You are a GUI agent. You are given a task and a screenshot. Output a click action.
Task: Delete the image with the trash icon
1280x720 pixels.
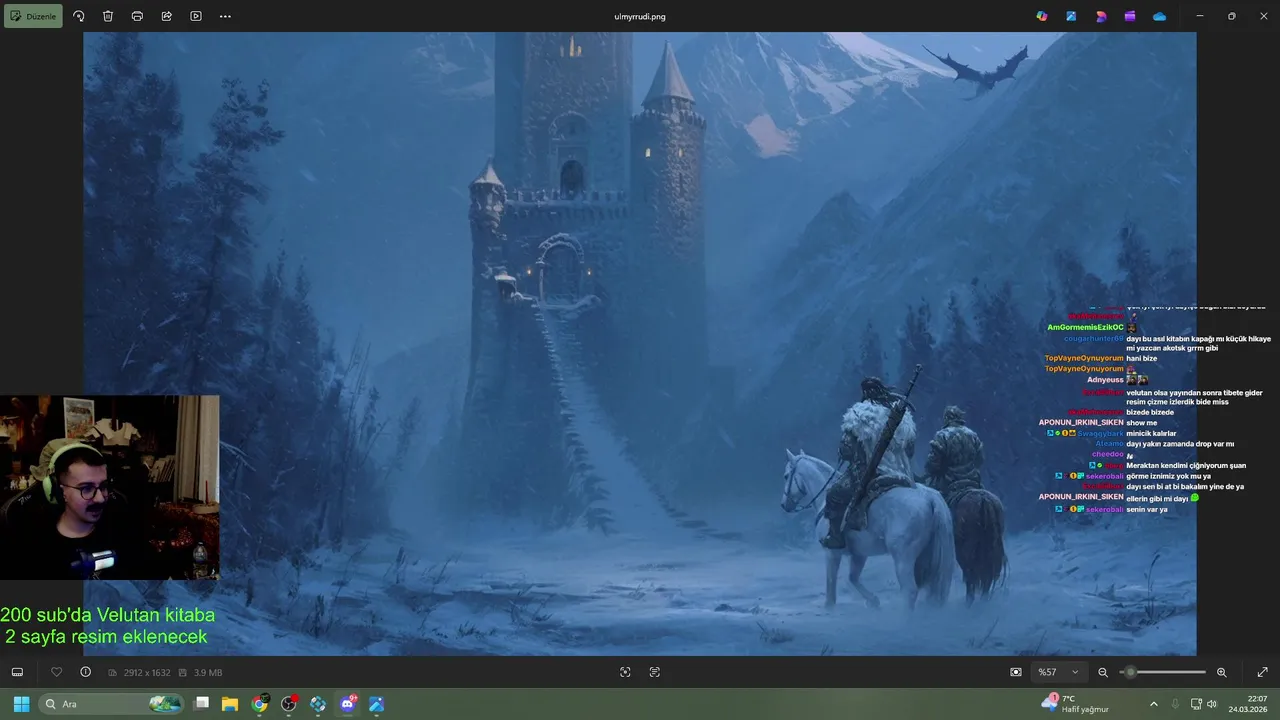click(x=108, y=16)
